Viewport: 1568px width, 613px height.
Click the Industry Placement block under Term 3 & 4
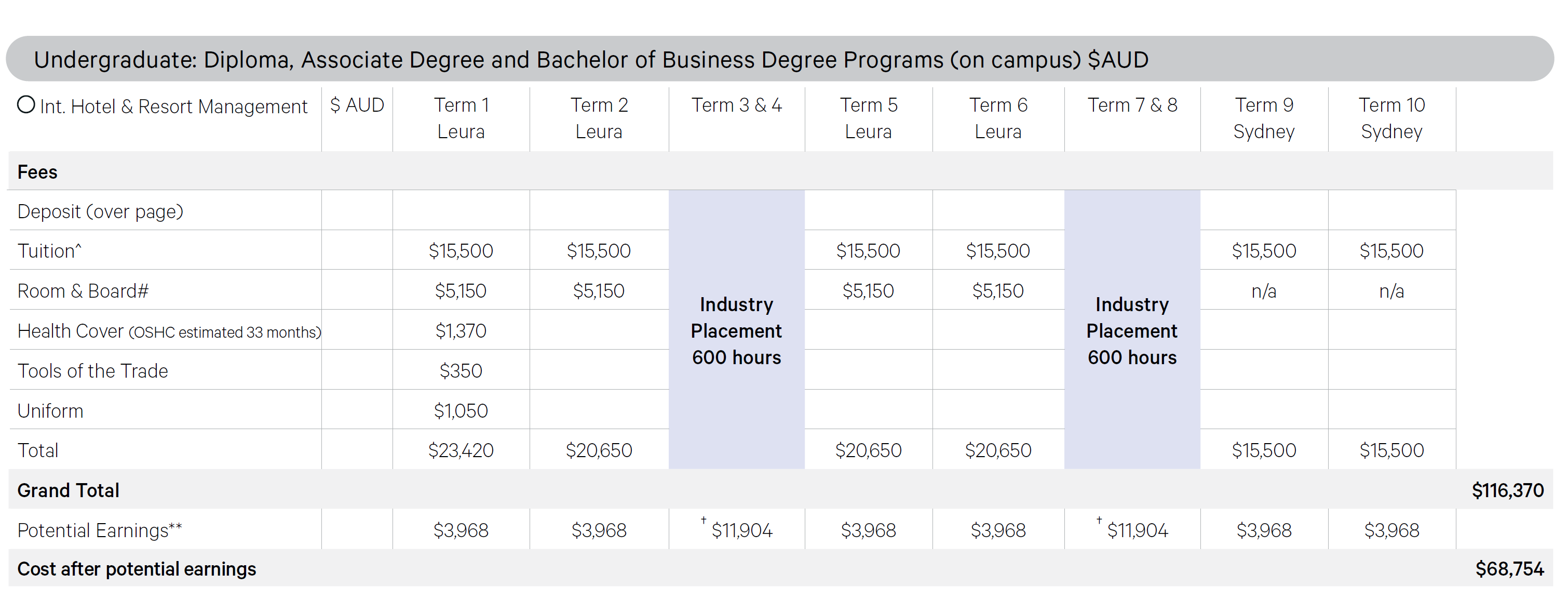point(737,330)
